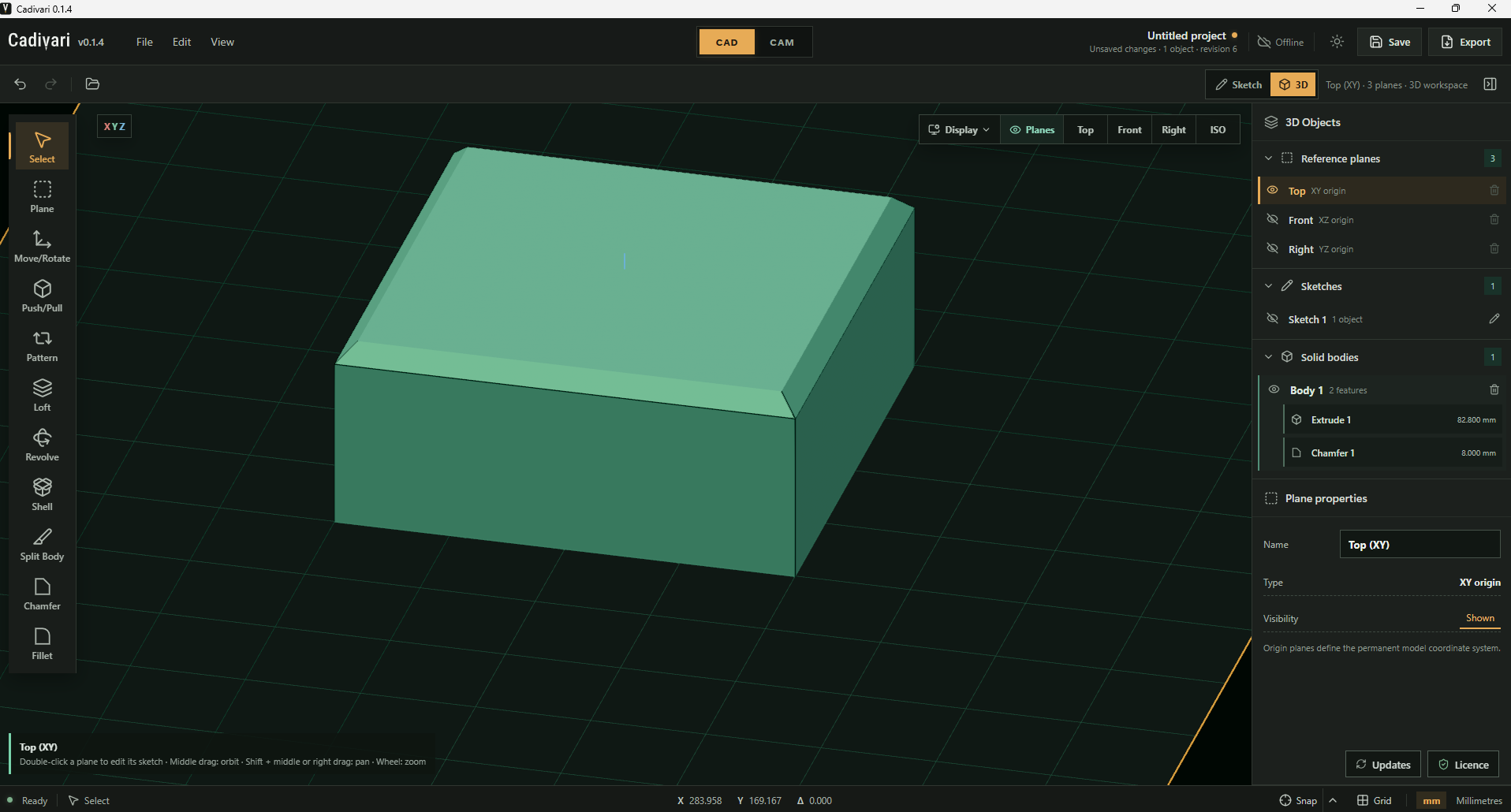Open the Pattern tool

point(42,345)
